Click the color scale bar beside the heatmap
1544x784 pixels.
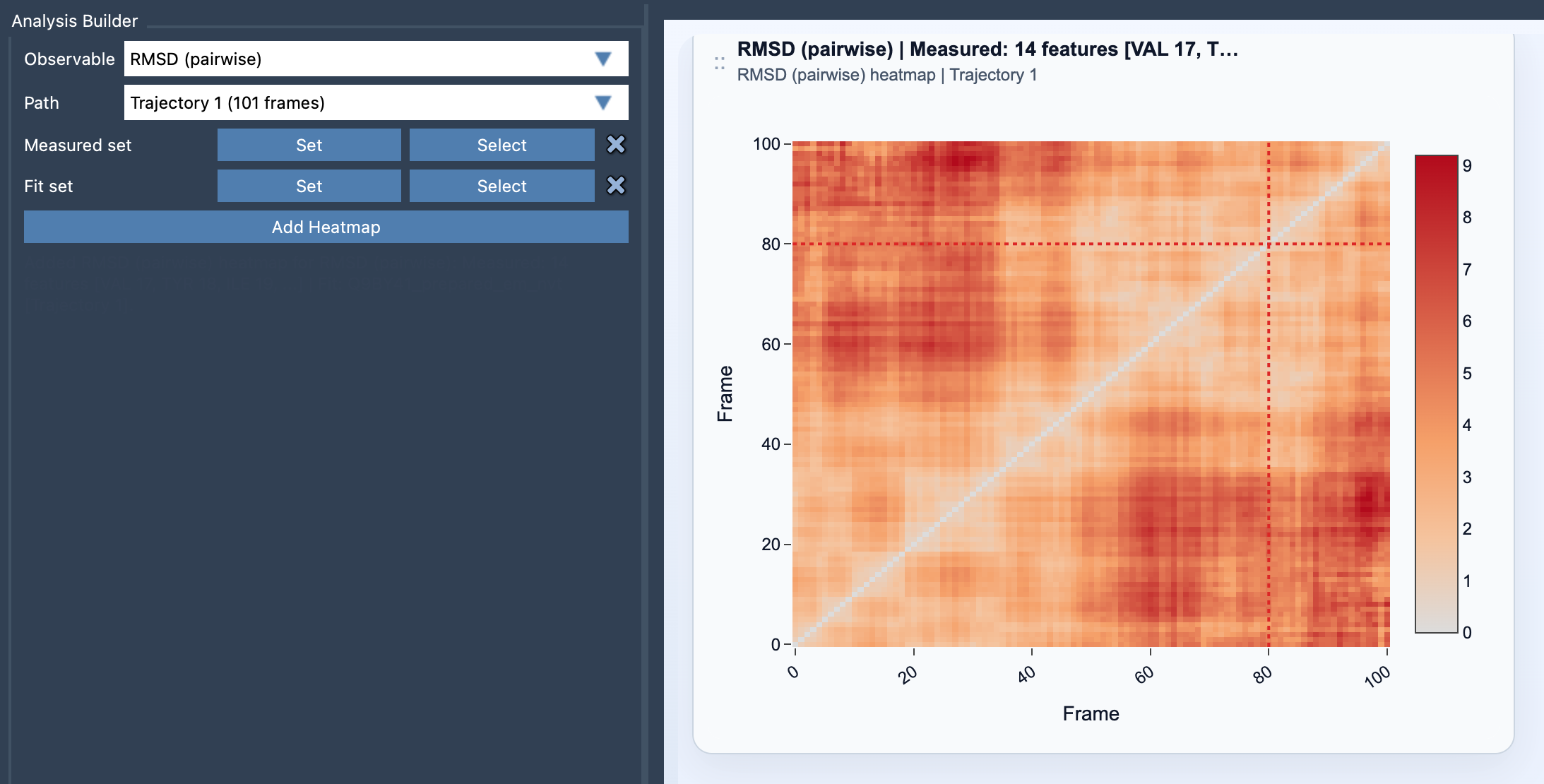(x=1435, y=396)
